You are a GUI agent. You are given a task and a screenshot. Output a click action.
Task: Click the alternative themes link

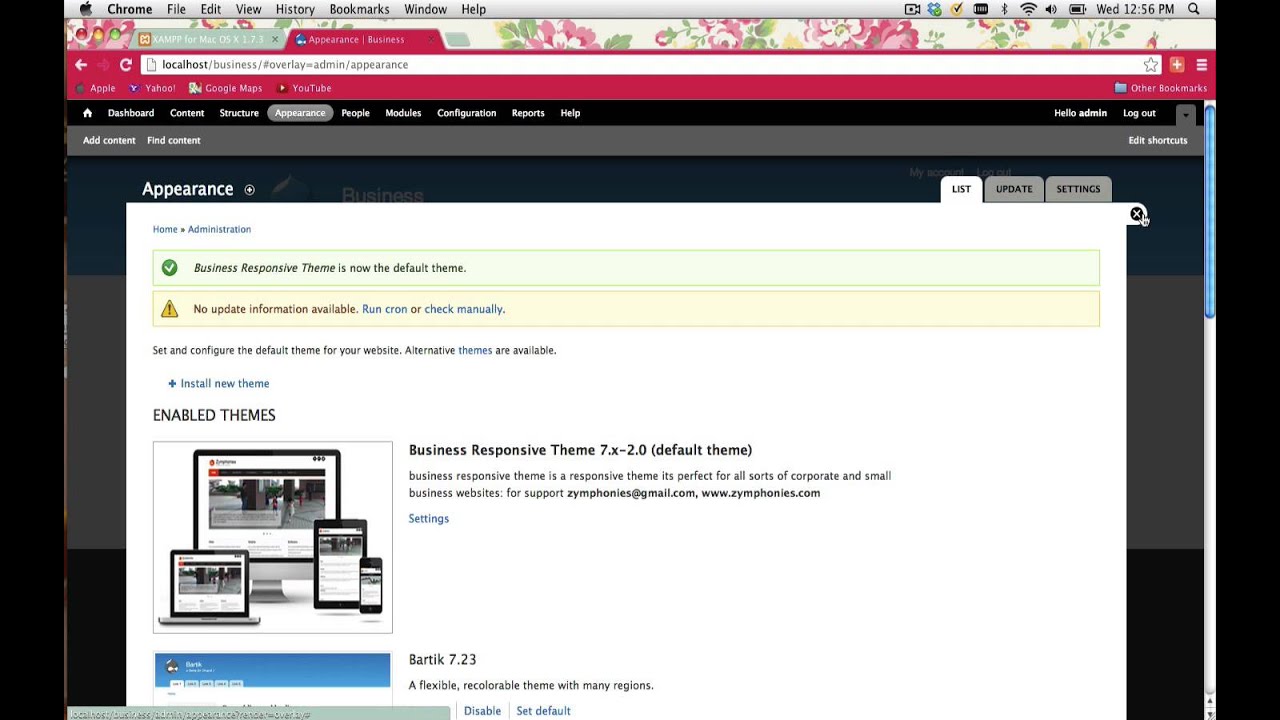pyautogui.click(x=475, y=350)
